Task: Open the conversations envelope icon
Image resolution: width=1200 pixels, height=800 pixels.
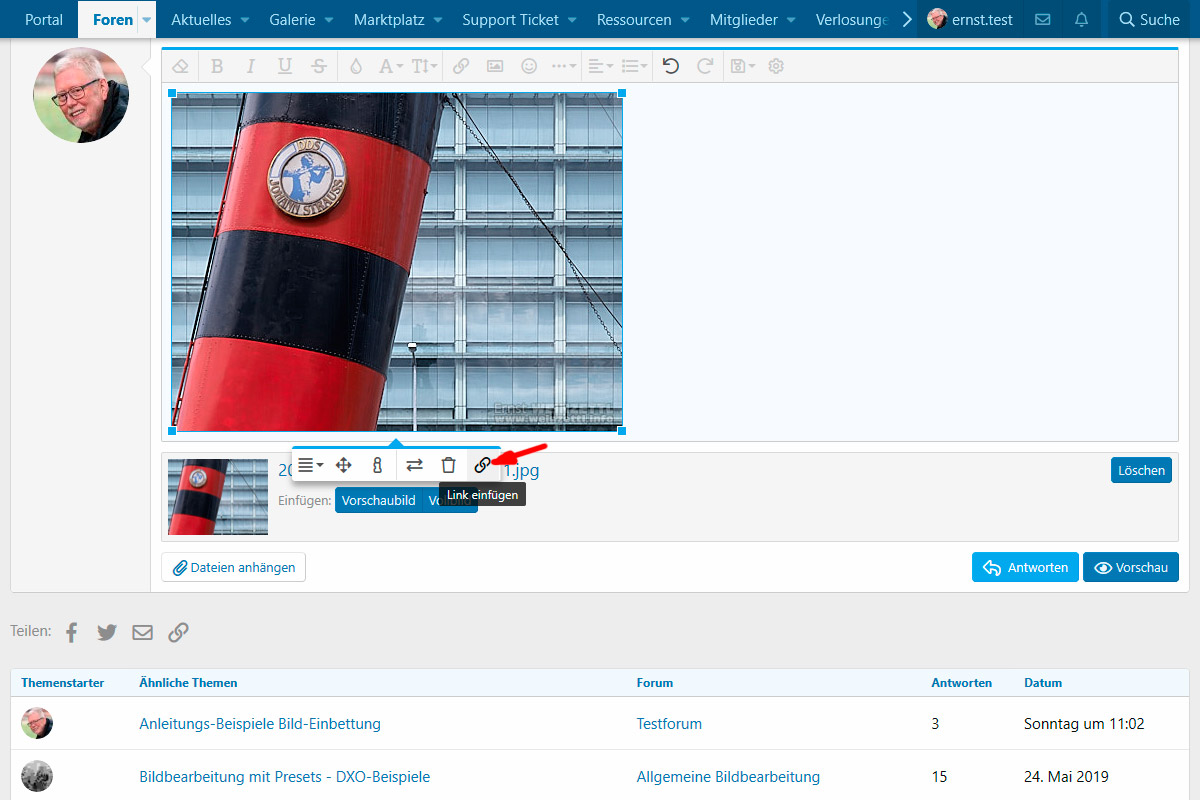Action: click(x=1043, y=19)
